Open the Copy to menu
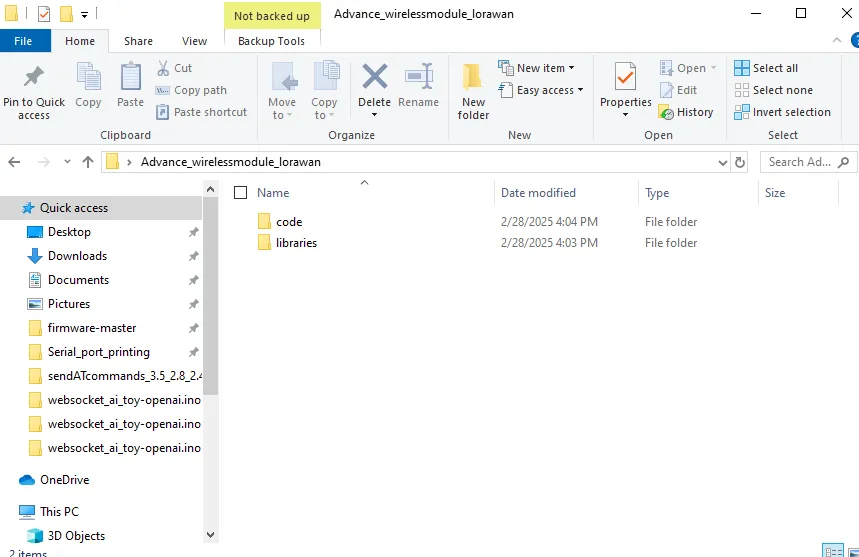Viewport: 859px width, 557px height. click(x=324, y=90)
